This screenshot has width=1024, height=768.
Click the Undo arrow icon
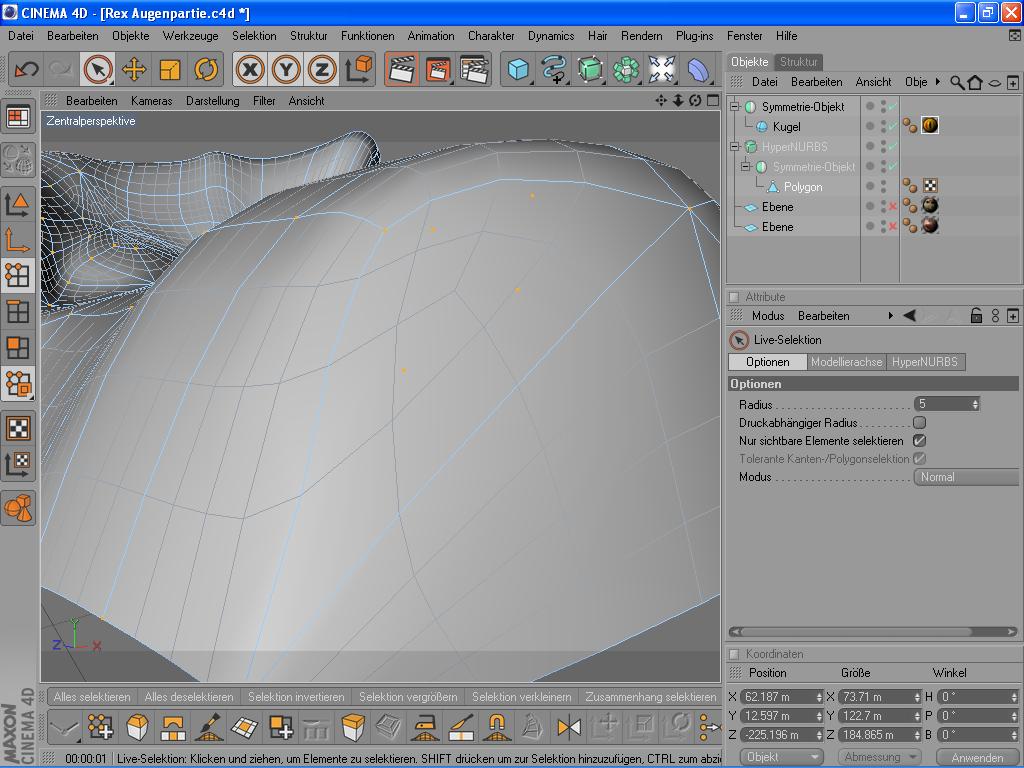26,69
